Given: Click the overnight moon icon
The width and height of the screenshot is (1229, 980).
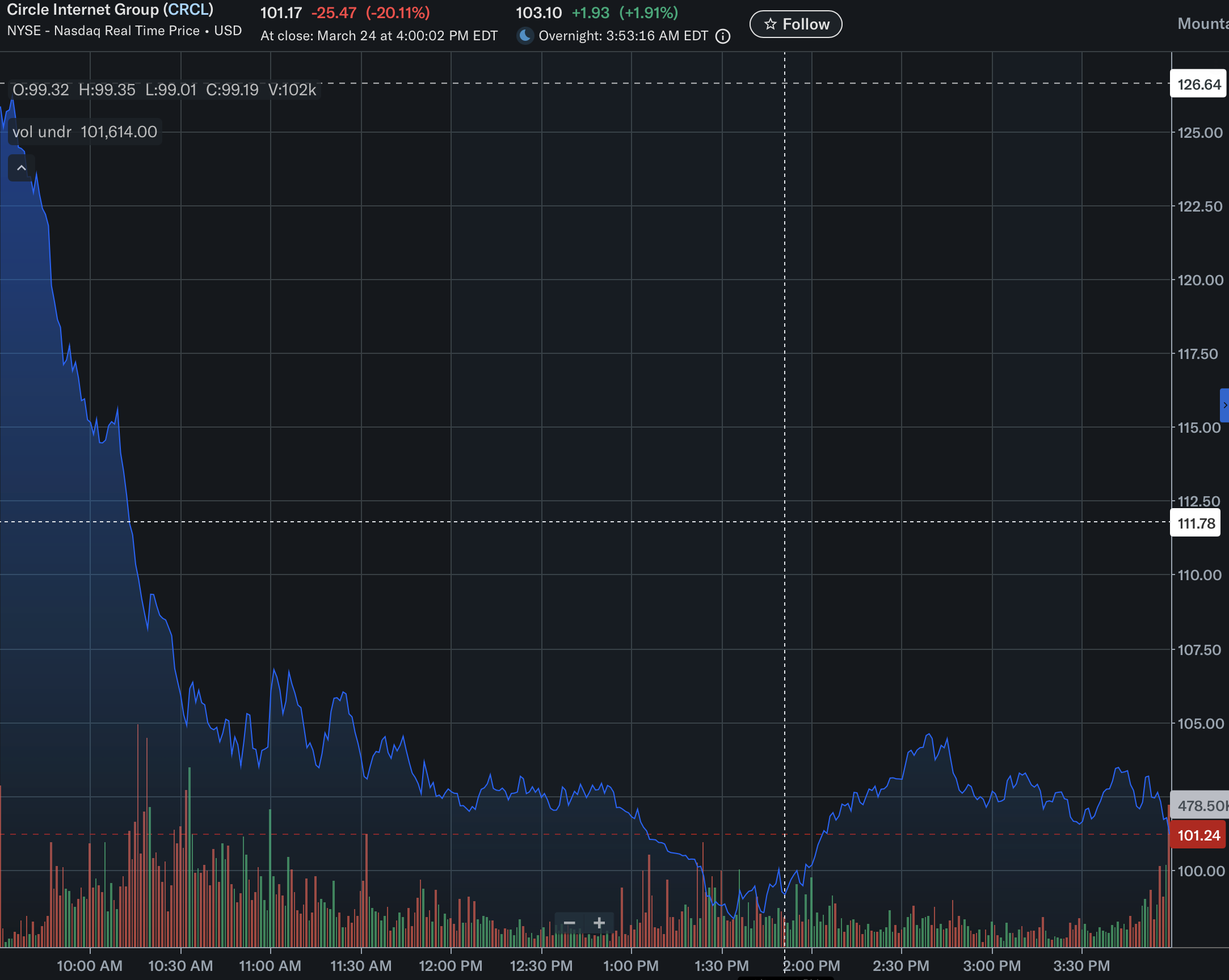Looking at the screenshot, I should click(x=524, y=36).
